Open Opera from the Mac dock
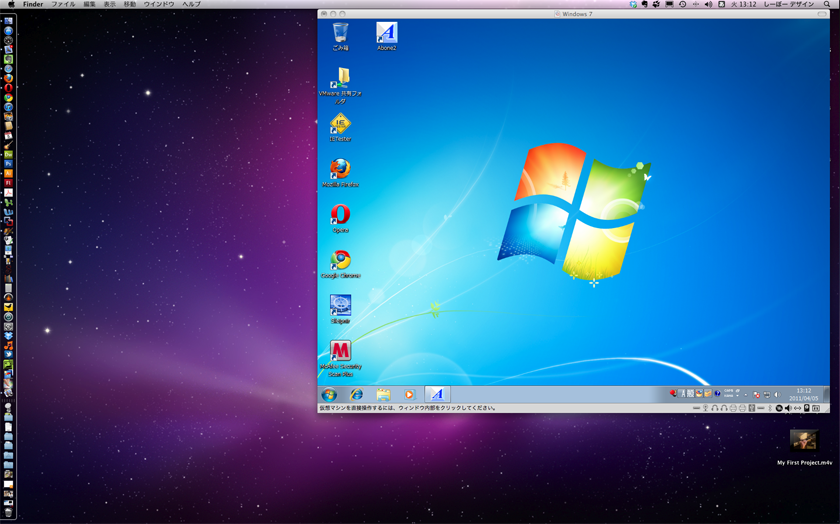The image size is (840, 524). [x=9, y=87]
